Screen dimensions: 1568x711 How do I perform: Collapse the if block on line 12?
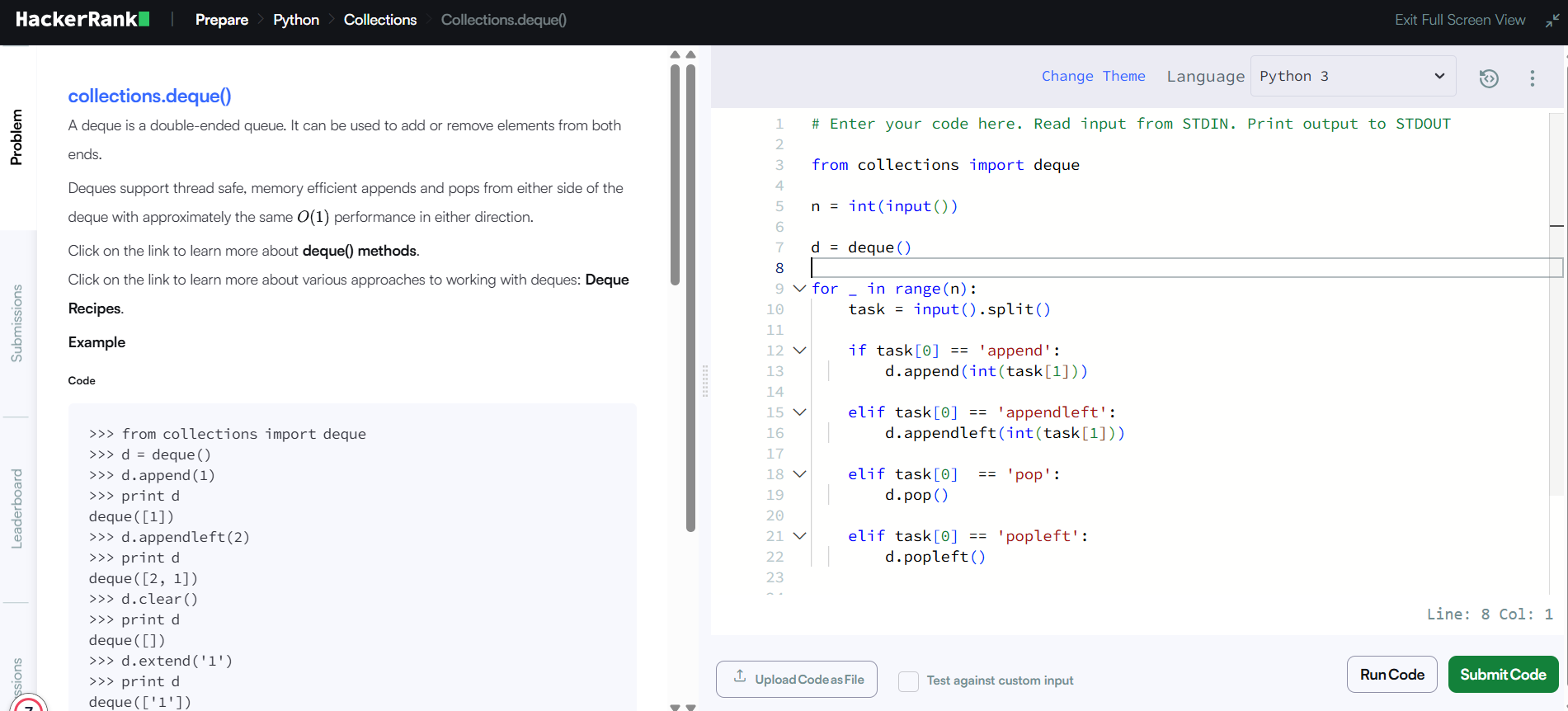click(x=798, y=351)
